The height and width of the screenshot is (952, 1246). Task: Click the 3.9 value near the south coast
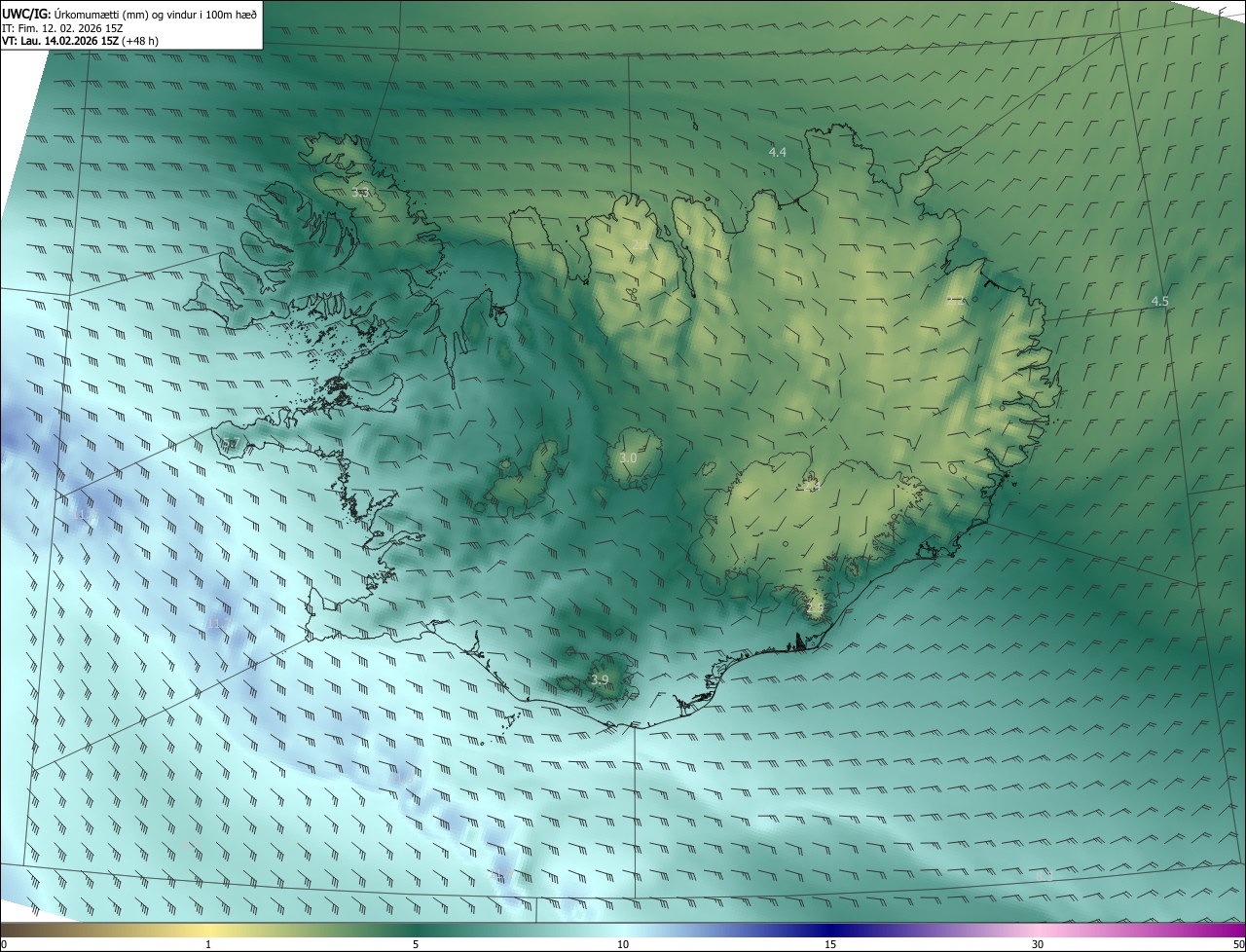(x=600, y=679)
